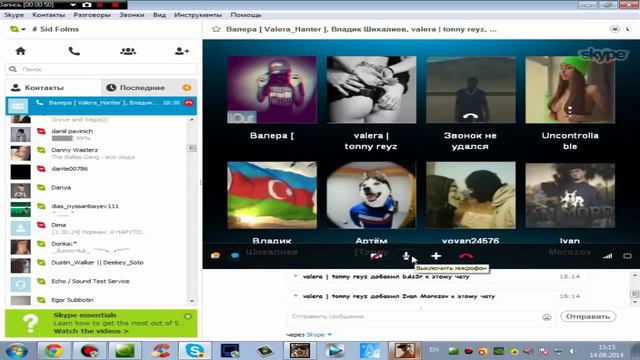The image size is (640, 360).
Task: Click the contact list scroll up arrow
Action: [x=192, y=120]
